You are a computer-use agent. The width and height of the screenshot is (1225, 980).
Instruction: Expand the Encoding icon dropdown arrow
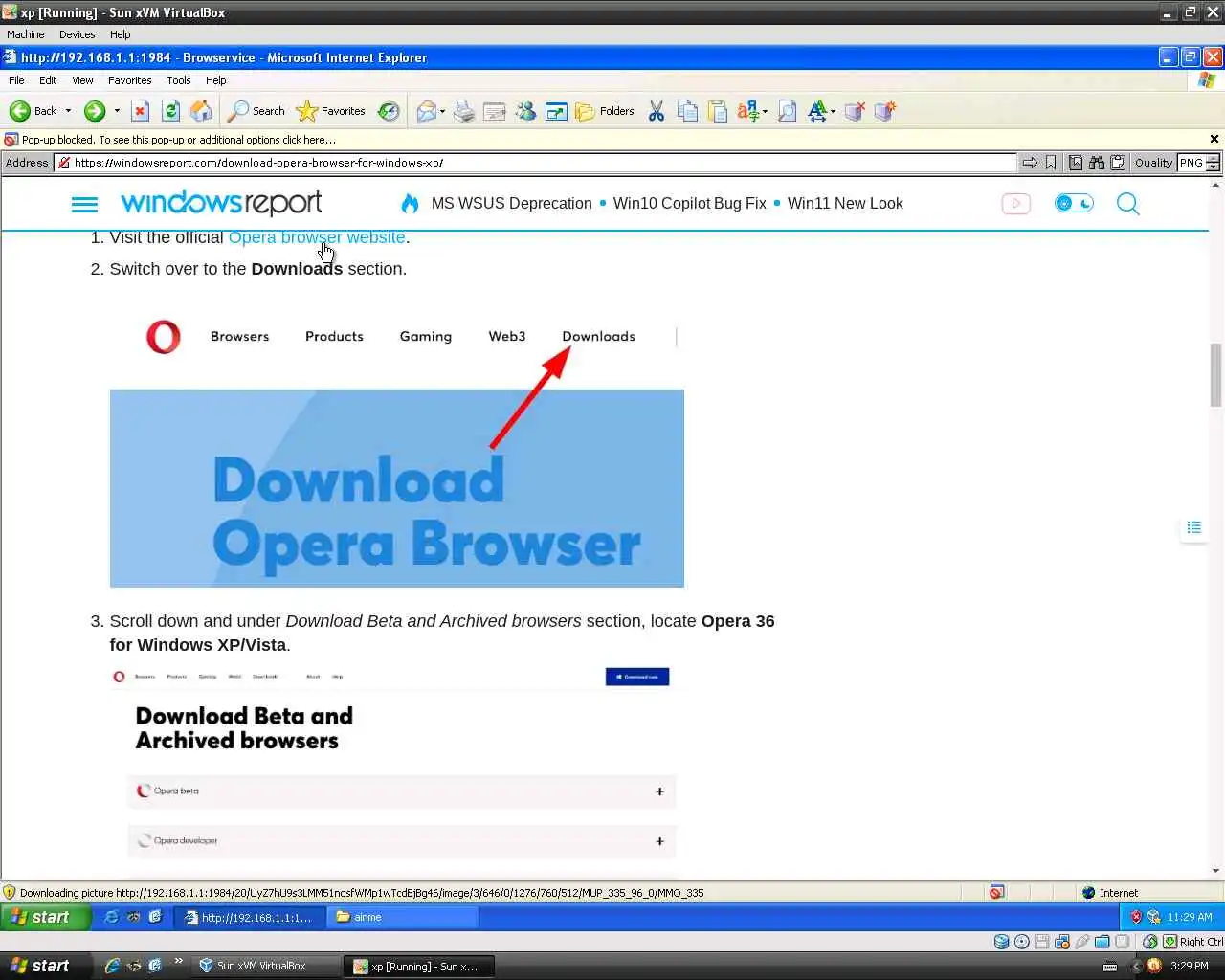click(x=765, y=112)
